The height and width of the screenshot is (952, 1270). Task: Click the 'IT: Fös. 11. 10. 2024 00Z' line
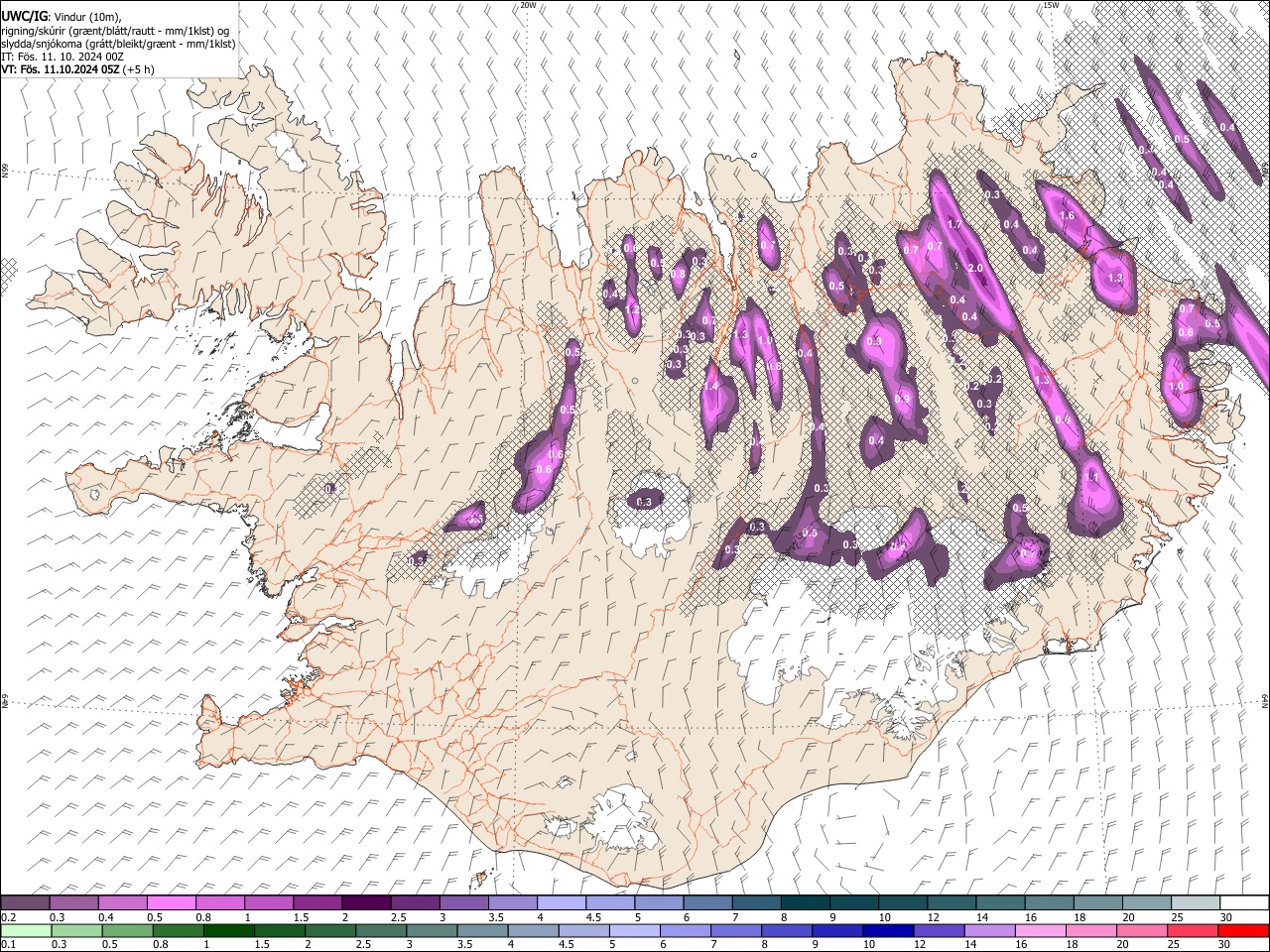(x=63, y=57)
